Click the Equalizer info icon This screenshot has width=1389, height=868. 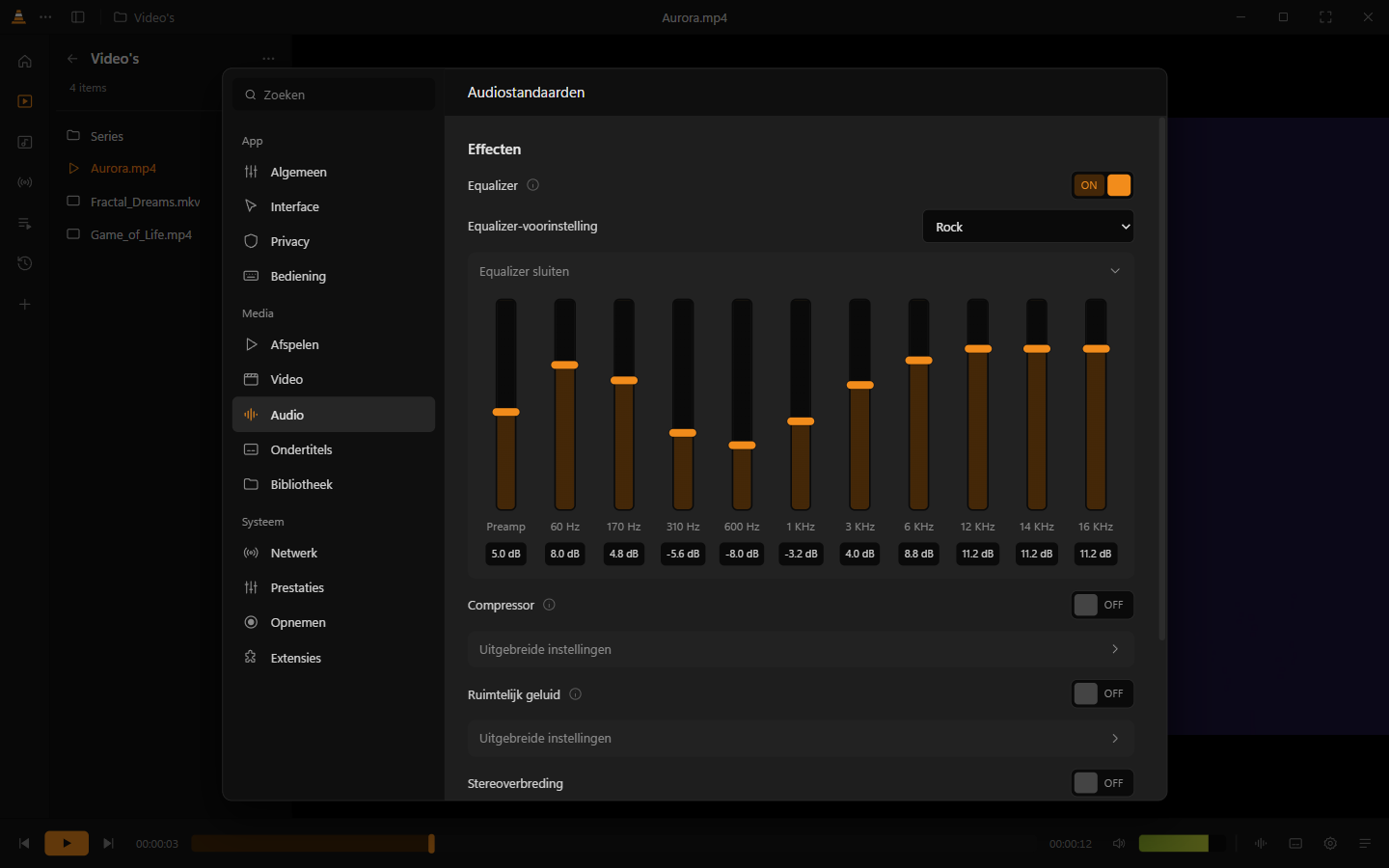coord(532,185)
